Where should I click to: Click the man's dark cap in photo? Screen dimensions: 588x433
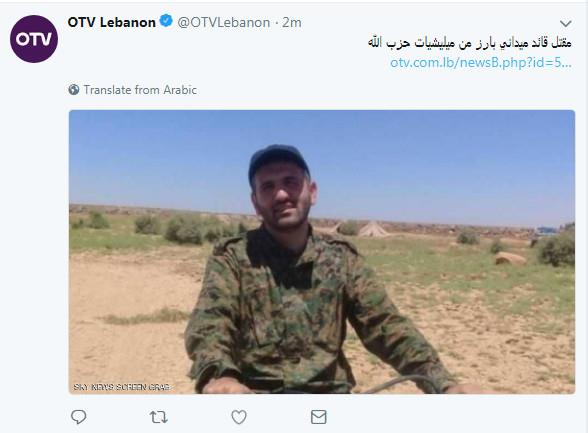[278, 161]
